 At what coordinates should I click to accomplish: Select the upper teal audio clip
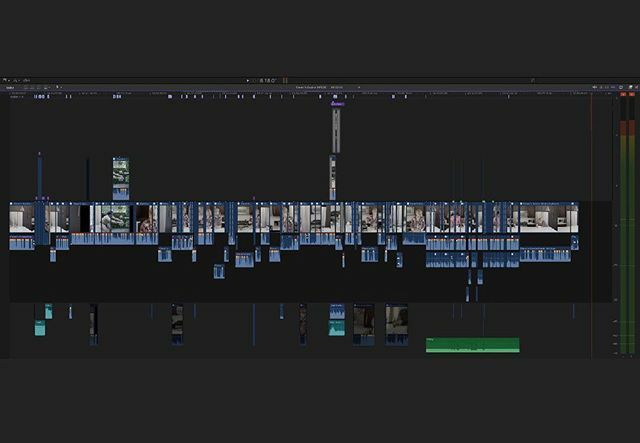pos(49,311)
